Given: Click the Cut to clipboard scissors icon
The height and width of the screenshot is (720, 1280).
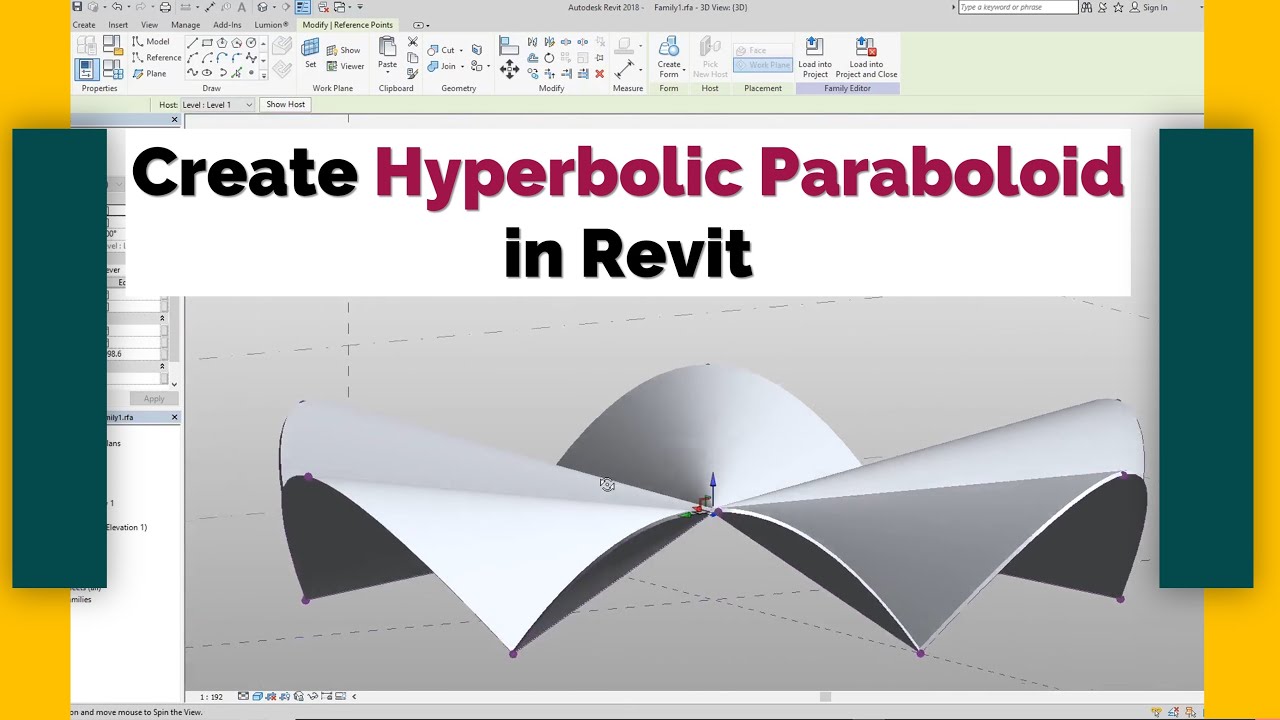Looking at the screenshot, I should pyautogui.click(x=412, y=42).
